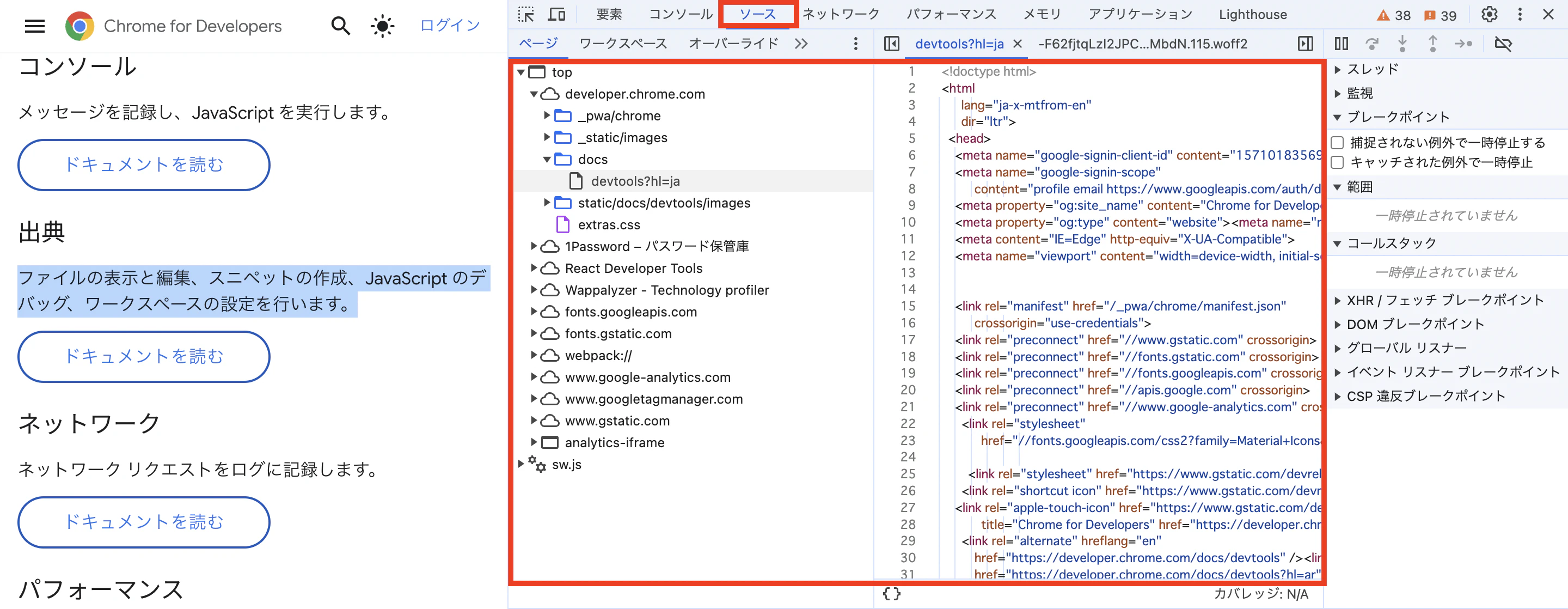Hide the debugger sidebar toggle icon

tap(1305, 43)
